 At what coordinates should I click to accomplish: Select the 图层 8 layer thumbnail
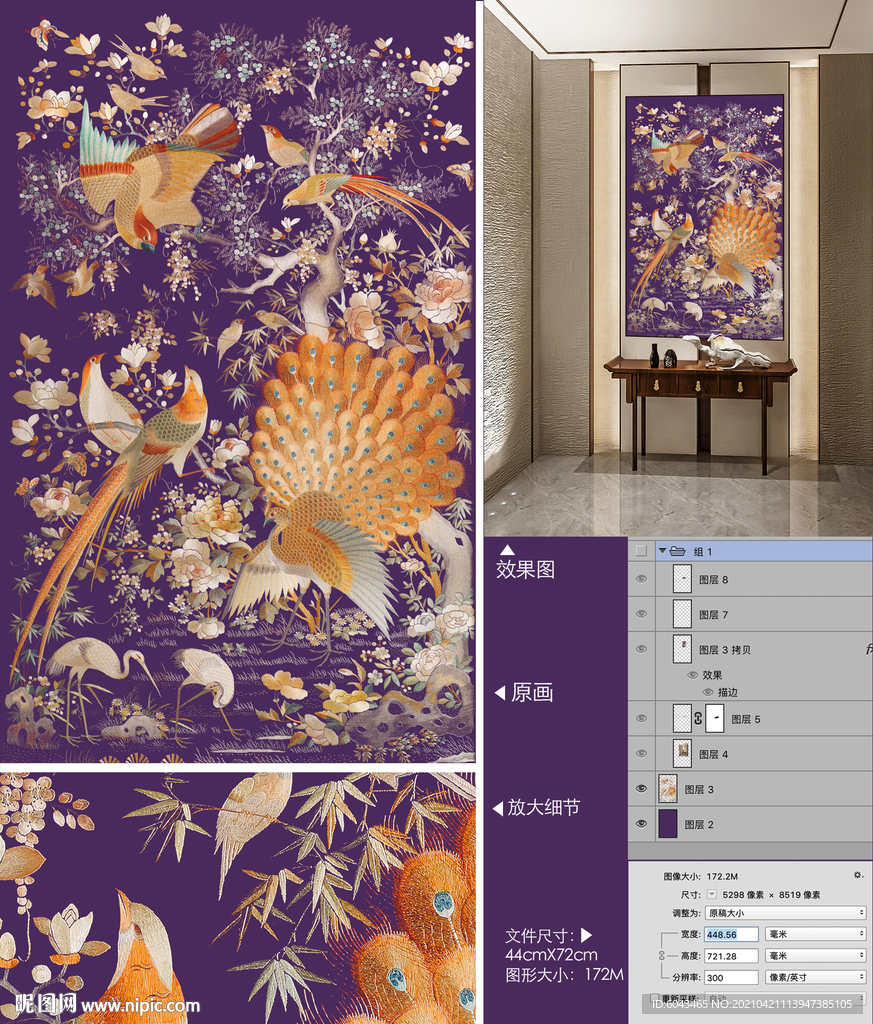(682, 579)
